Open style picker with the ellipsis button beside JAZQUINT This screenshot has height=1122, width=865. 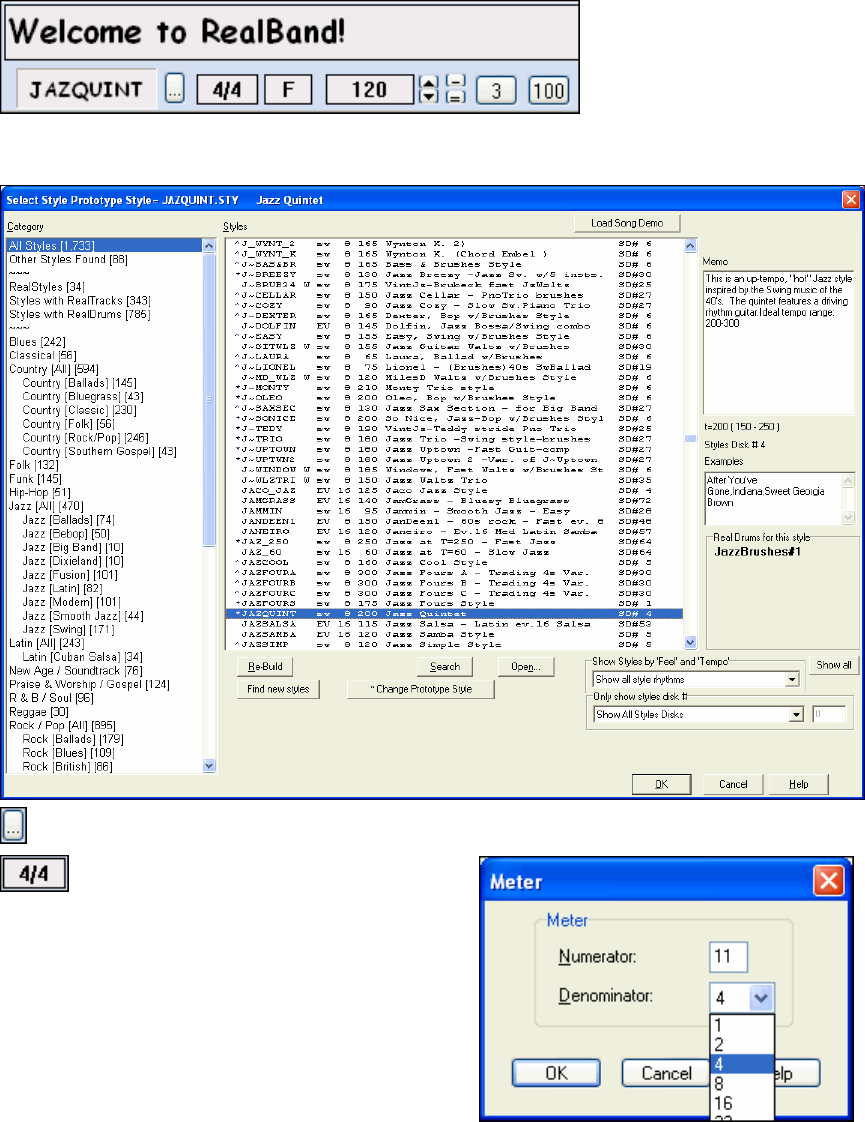pyautogui.click(x=175, y=89)
